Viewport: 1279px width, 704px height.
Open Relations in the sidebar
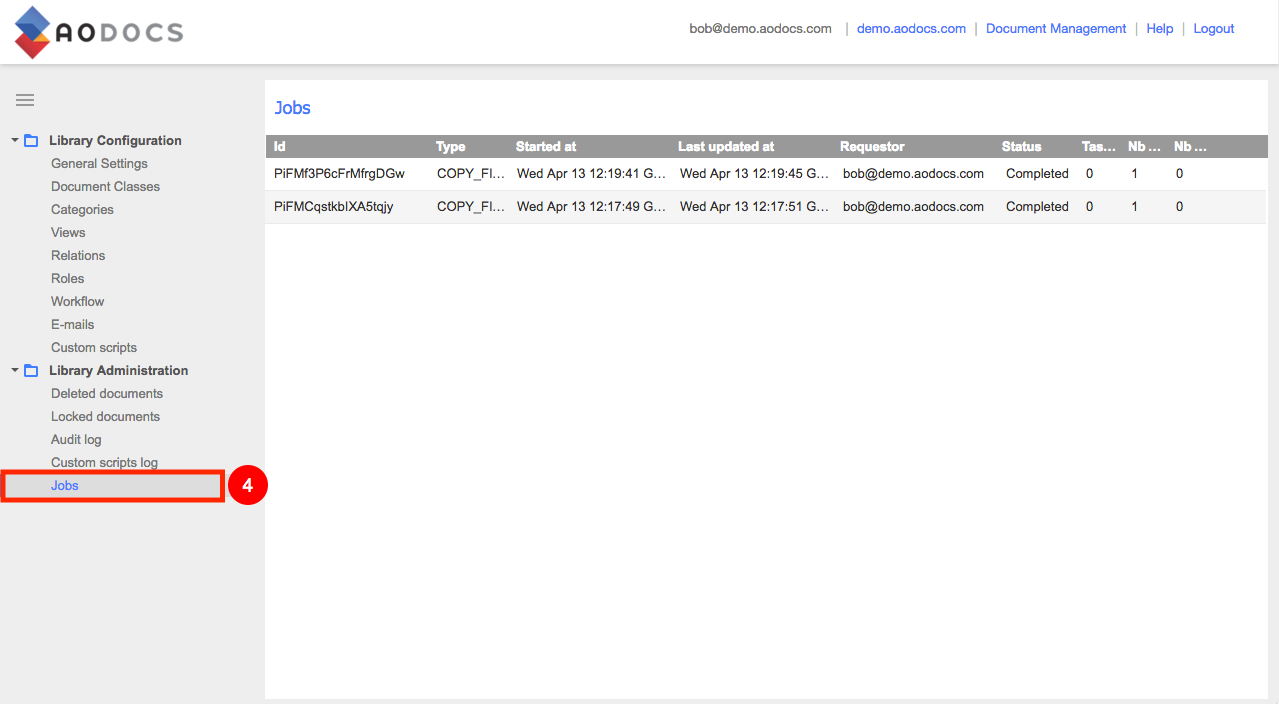pos(78,256)
